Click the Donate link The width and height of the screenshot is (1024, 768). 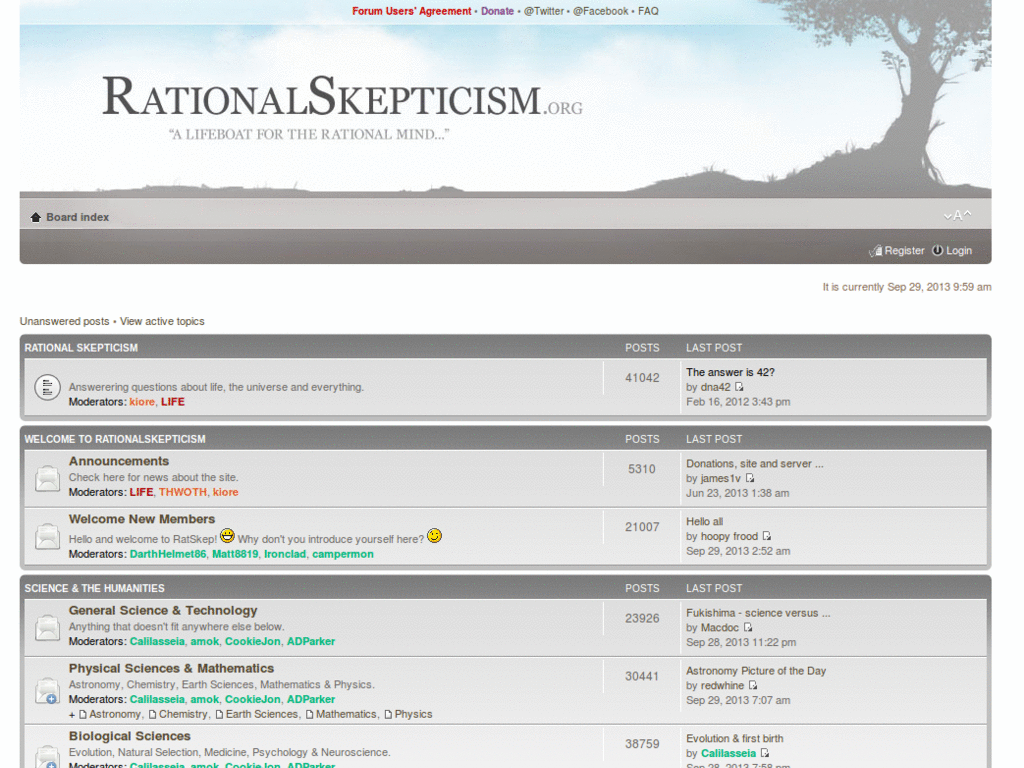tap(497, 11)
